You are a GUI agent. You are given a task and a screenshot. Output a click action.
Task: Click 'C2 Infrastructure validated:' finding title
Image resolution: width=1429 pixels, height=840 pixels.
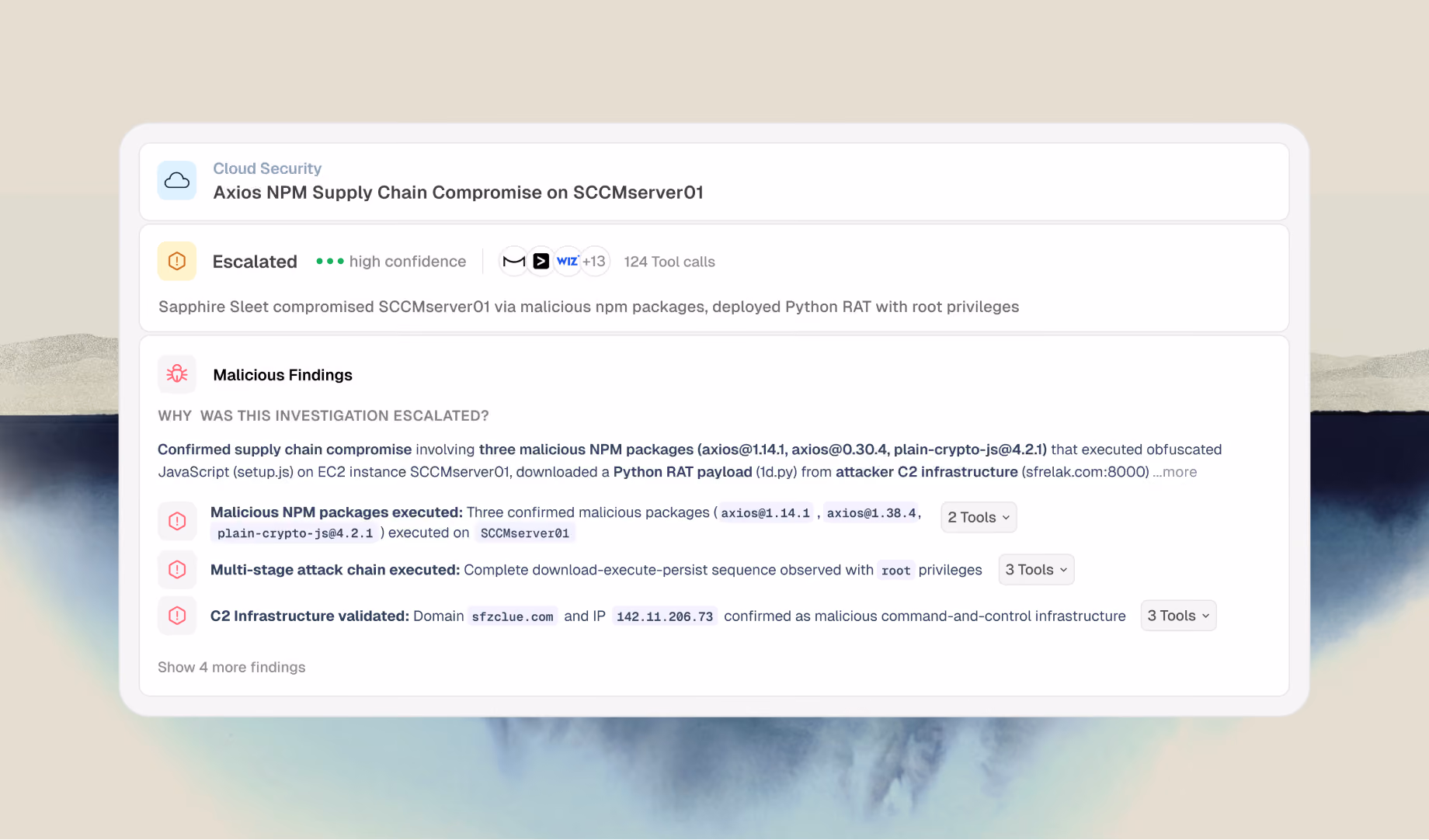310,616
